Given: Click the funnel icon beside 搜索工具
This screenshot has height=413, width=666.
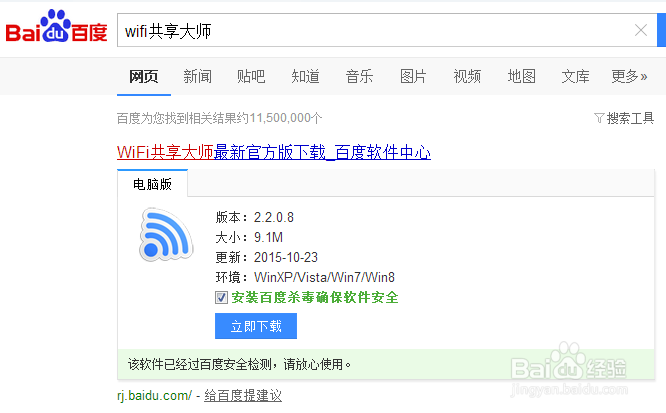Looking at the screenshot, I should tap(598, 118).
